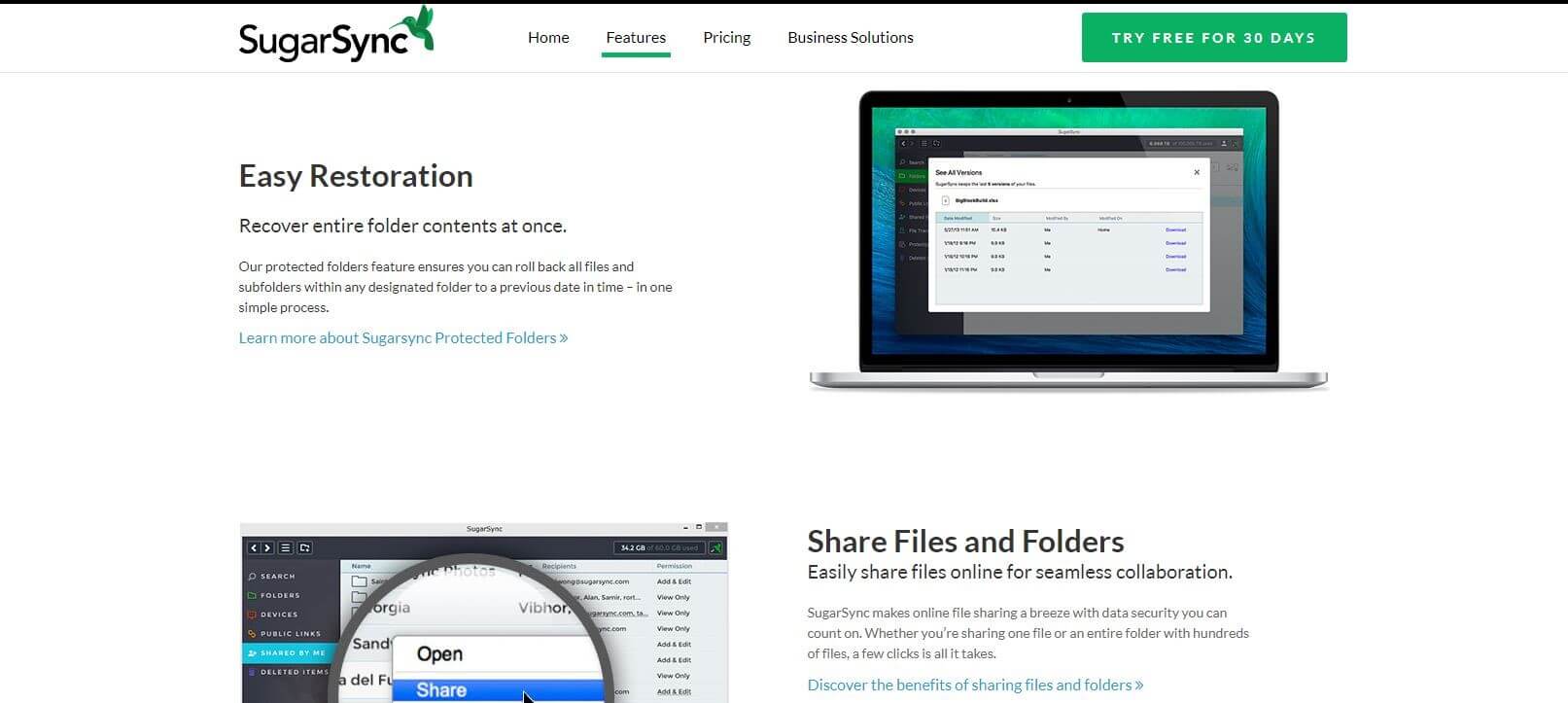Choose Share from the magnified context menu
The height and width of the screenshot is (703, 1568).
coord(441,690)
